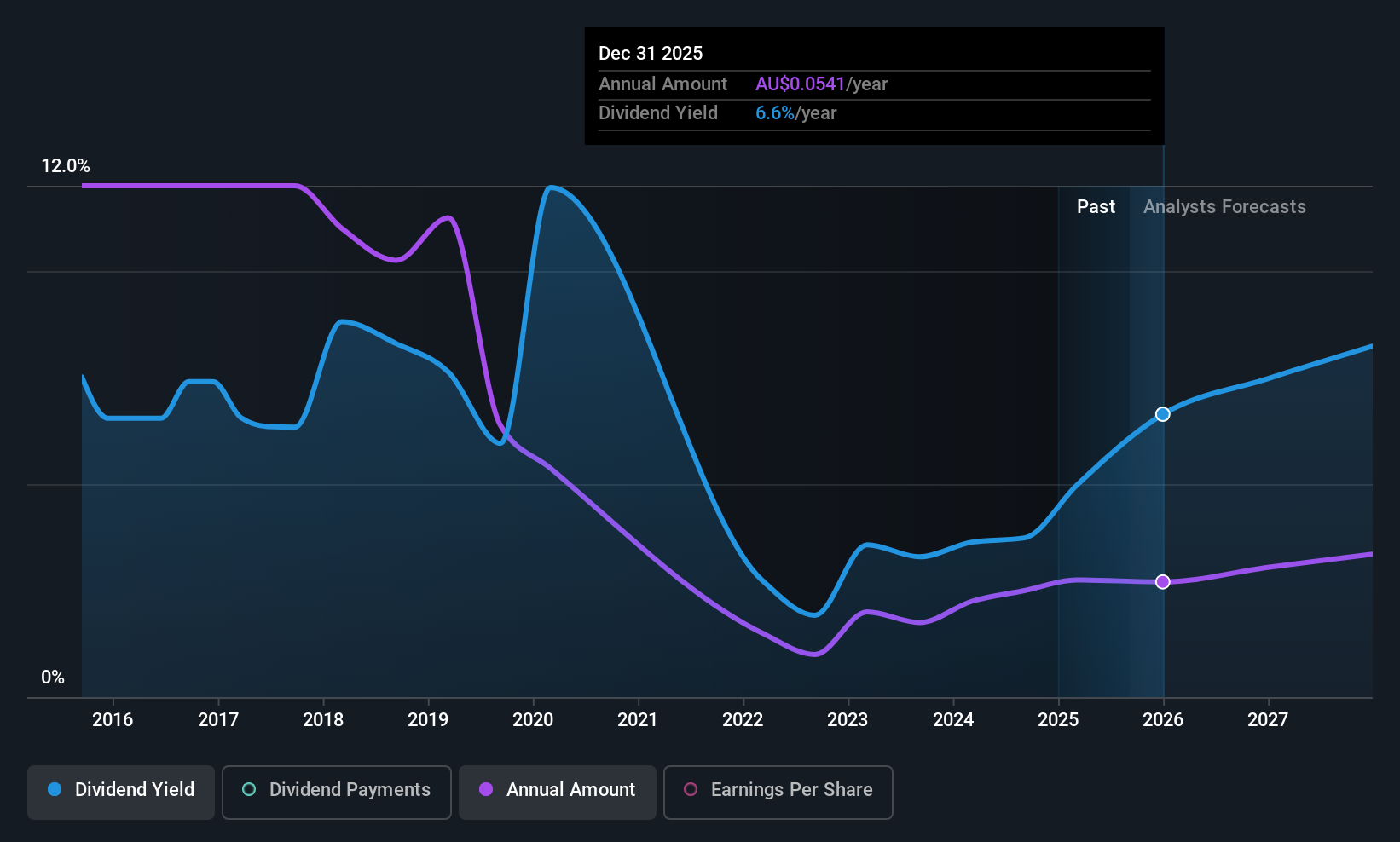Click the 2027 x-axis label
This screenshot has height=842, width=1400.
pyautogui.click(x=1268, y=720)
